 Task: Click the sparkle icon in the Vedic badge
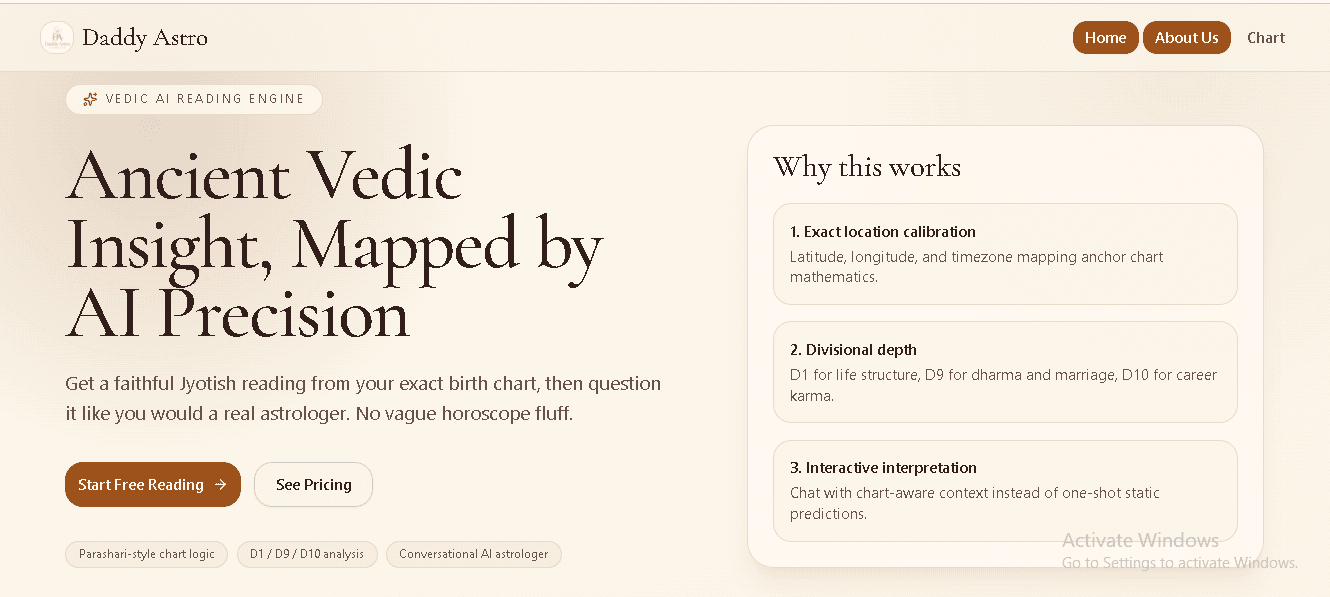click(x=90, y=99)
